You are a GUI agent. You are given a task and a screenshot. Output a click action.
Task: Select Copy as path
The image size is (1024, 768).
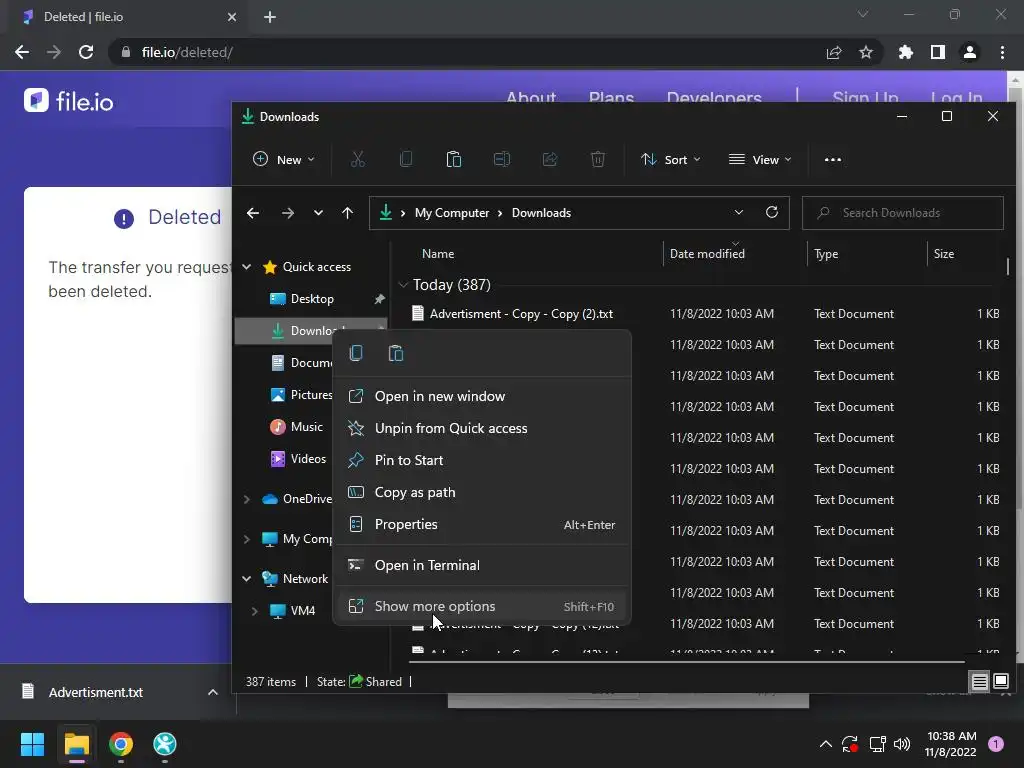(483, 492)
